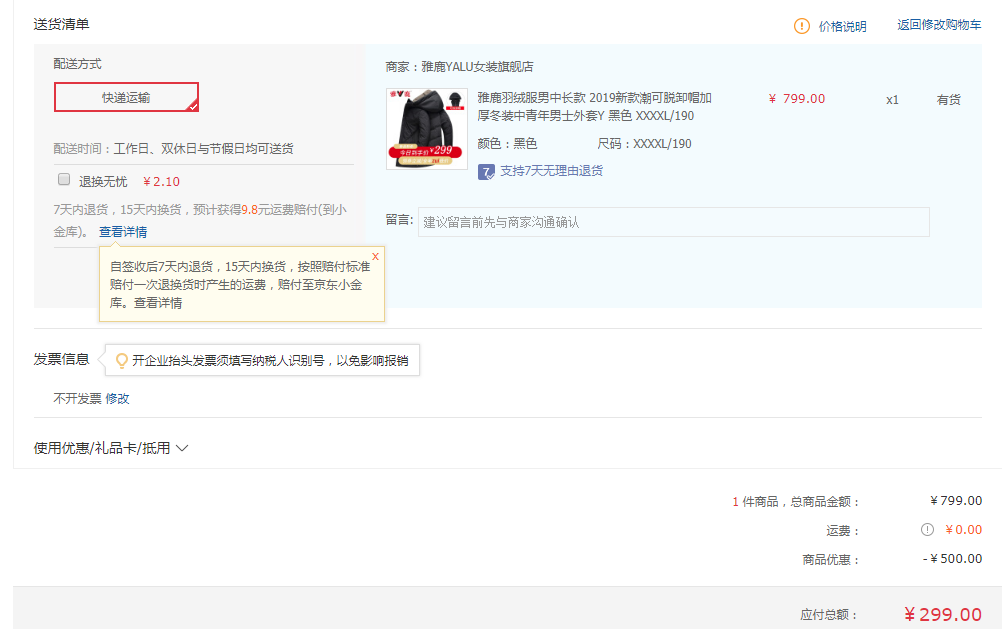Click the -￥500.00 discount value
The height and width of the screenshot is (629, 1002).
click(x=952, y=559)
